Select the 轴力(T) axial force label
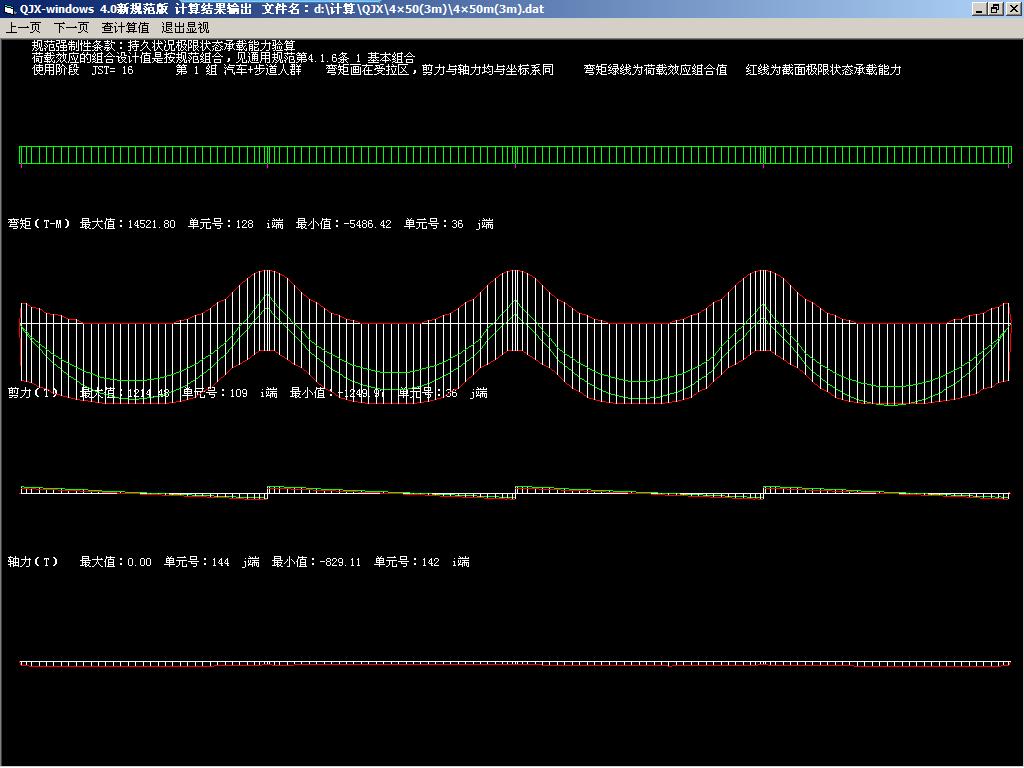This screenshot has height=768, width=1024. [33, 562]
